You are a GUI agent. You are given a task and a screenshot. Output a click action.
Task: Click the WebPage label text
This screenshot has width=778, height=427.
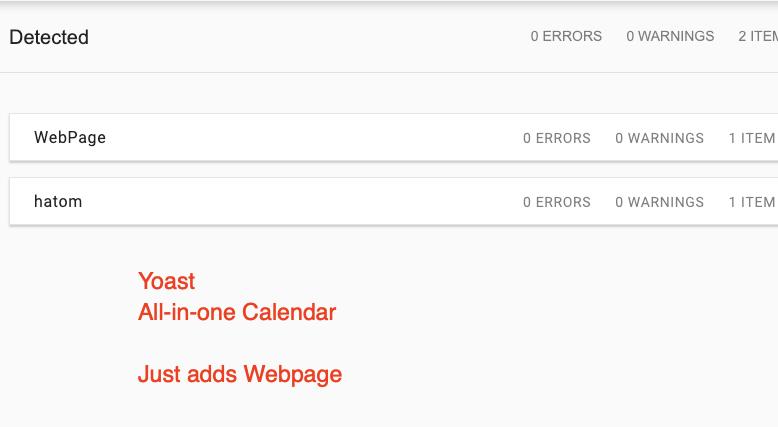pos(70,138)
